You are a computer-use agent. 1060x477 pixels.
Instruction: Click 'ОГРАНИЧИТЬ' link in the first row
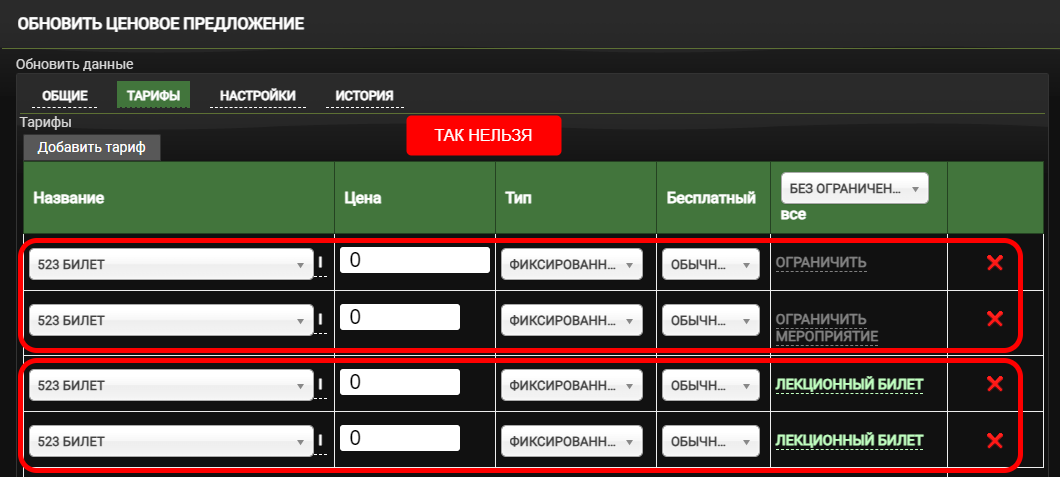pyautogui.click(x=821, y=263)
